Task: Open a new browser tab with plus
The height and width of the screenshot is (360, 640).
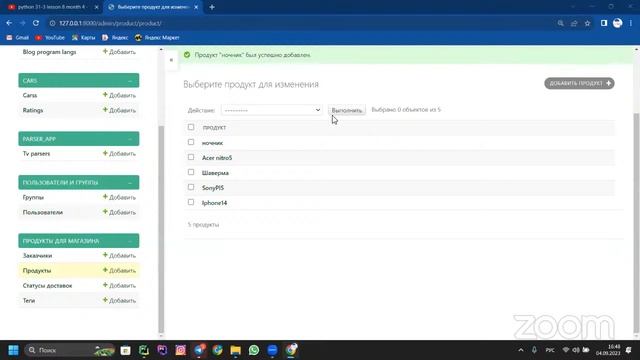Action: pos(212,7)
